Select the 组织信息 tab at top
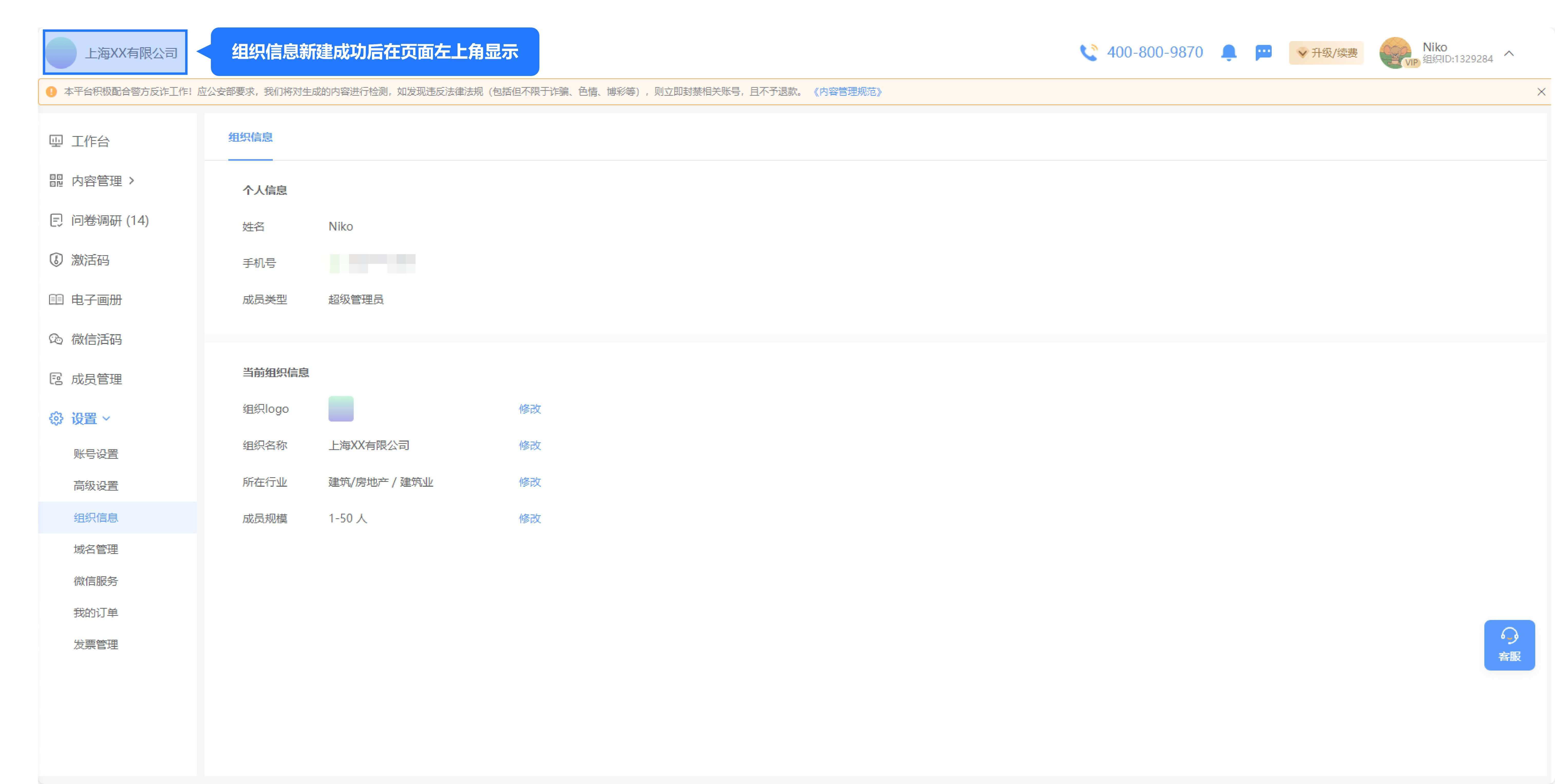Image resolution: width=1555 pixels, height=784 pixels. point(250,138)
